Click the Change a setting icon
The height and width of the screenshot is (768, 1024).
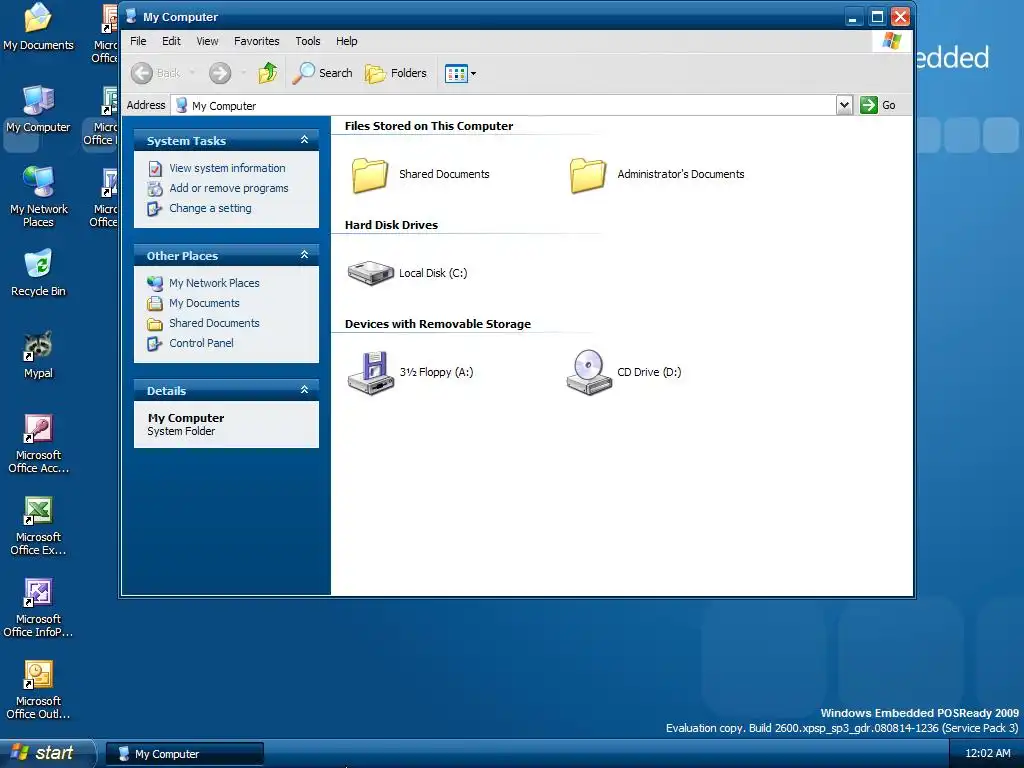pyautogui.click(x=155, y=209)
